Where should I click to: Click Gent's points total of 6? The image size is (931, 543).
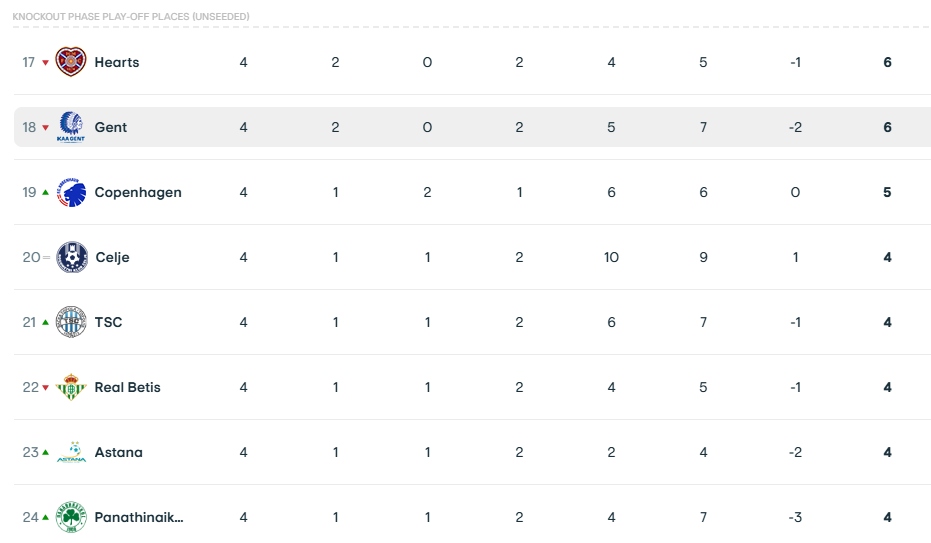tap(887, 127)
